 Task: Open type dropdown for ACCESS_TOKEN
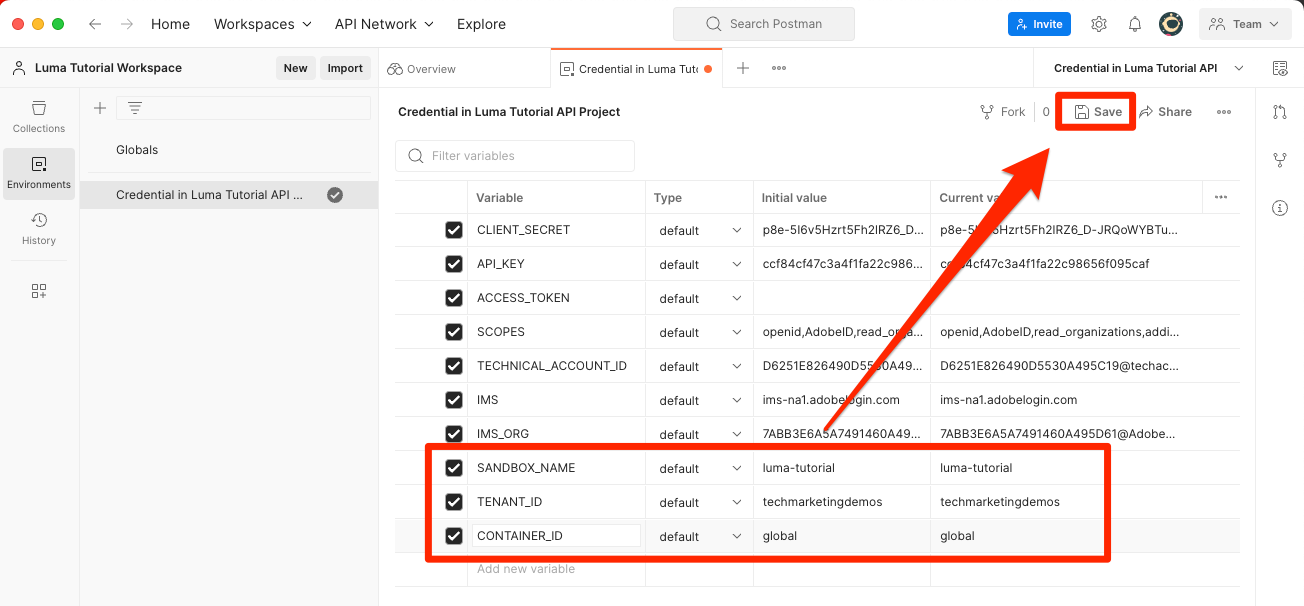point(700,298)
